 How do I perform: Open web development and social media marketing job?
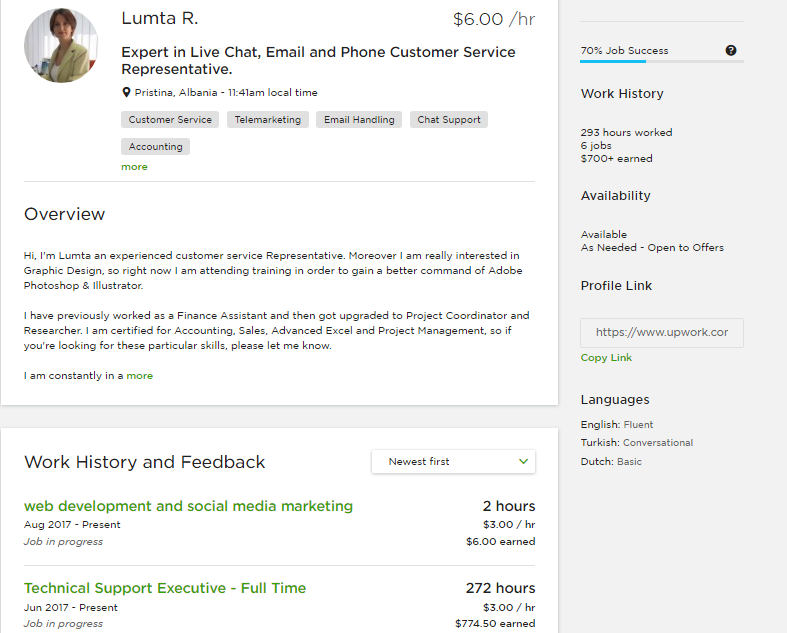pos(188,506)
